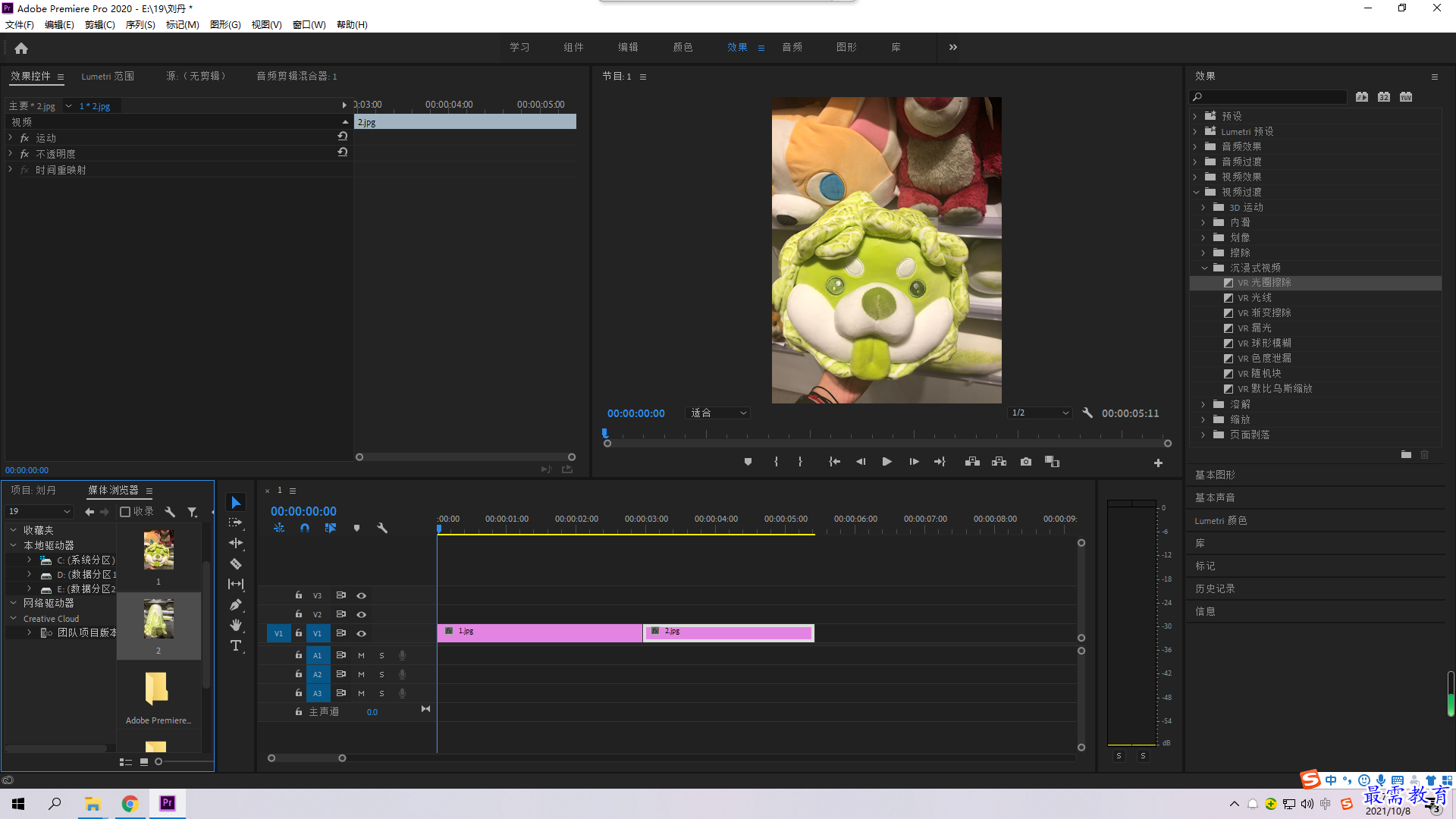Click Play in the Program monitor
The height and width of the screenshot is (819, 1456).
coord(886,462)
